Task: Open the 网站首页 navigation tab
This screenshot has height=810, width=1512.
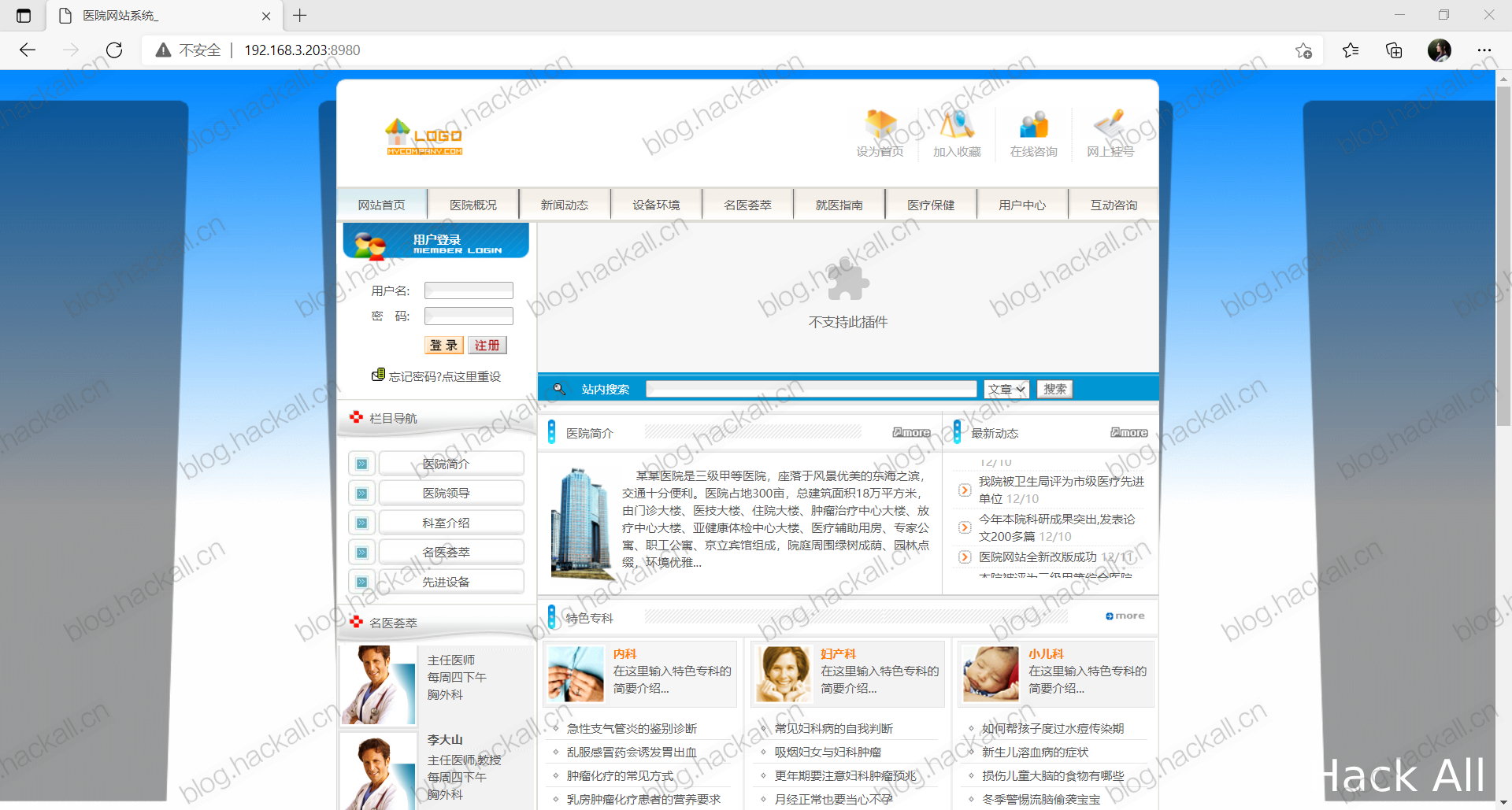Action: pyautogui.click(x=382, y=205)
